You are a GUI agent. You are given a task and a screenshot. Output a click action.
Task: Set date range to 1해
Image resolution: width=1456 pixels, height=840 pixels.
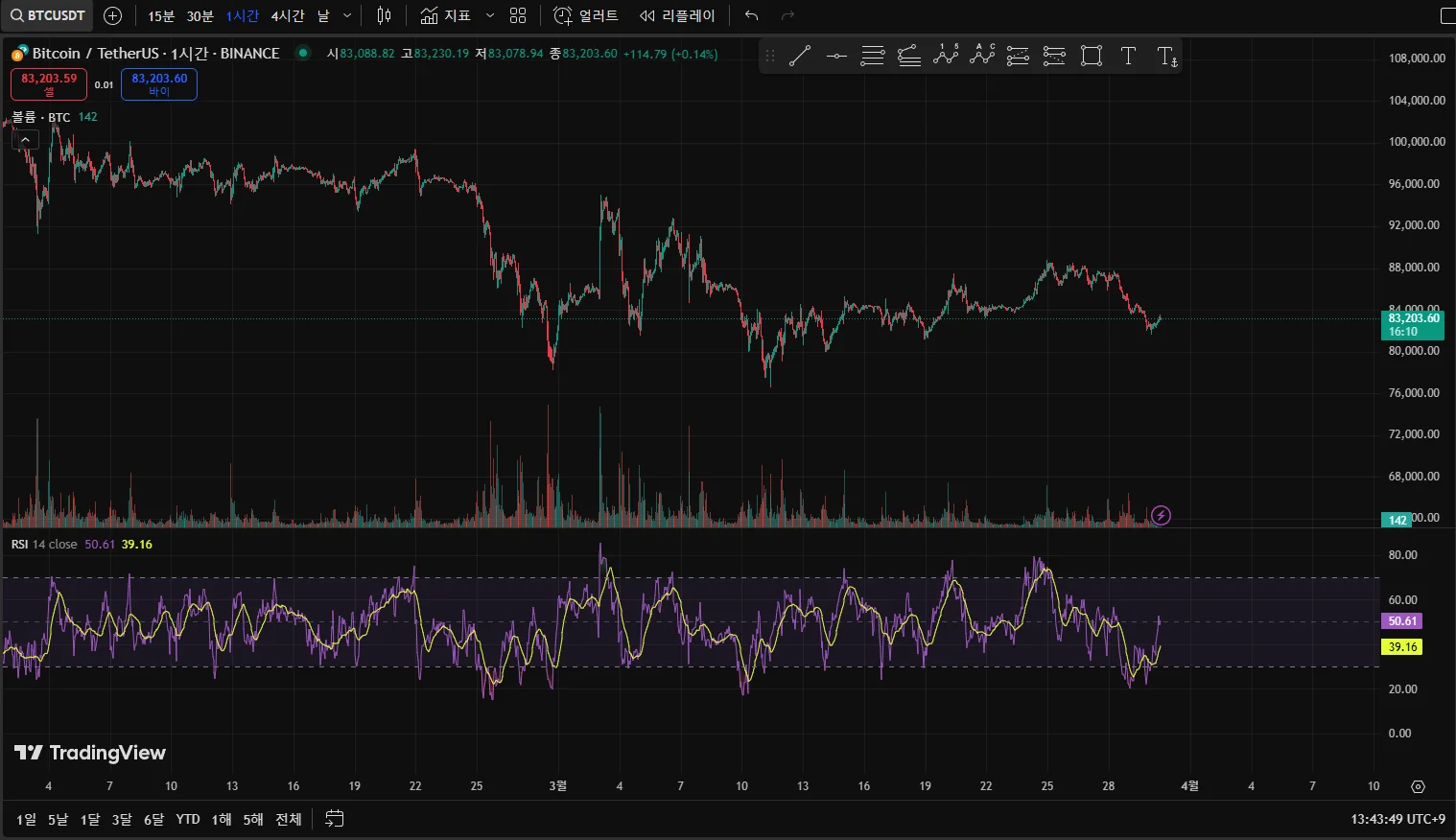222,819
